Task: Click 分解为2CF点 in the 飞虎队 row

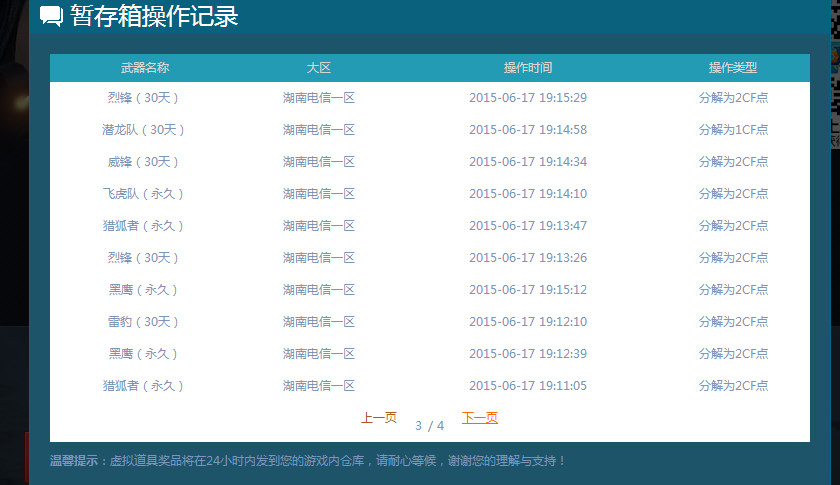Action: 733,193
